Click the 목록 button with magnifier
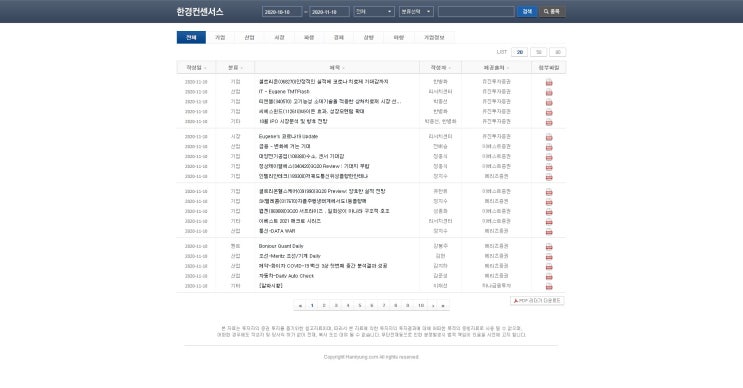The height and width of the screenshot is (388, 743). tap(552, 11)
